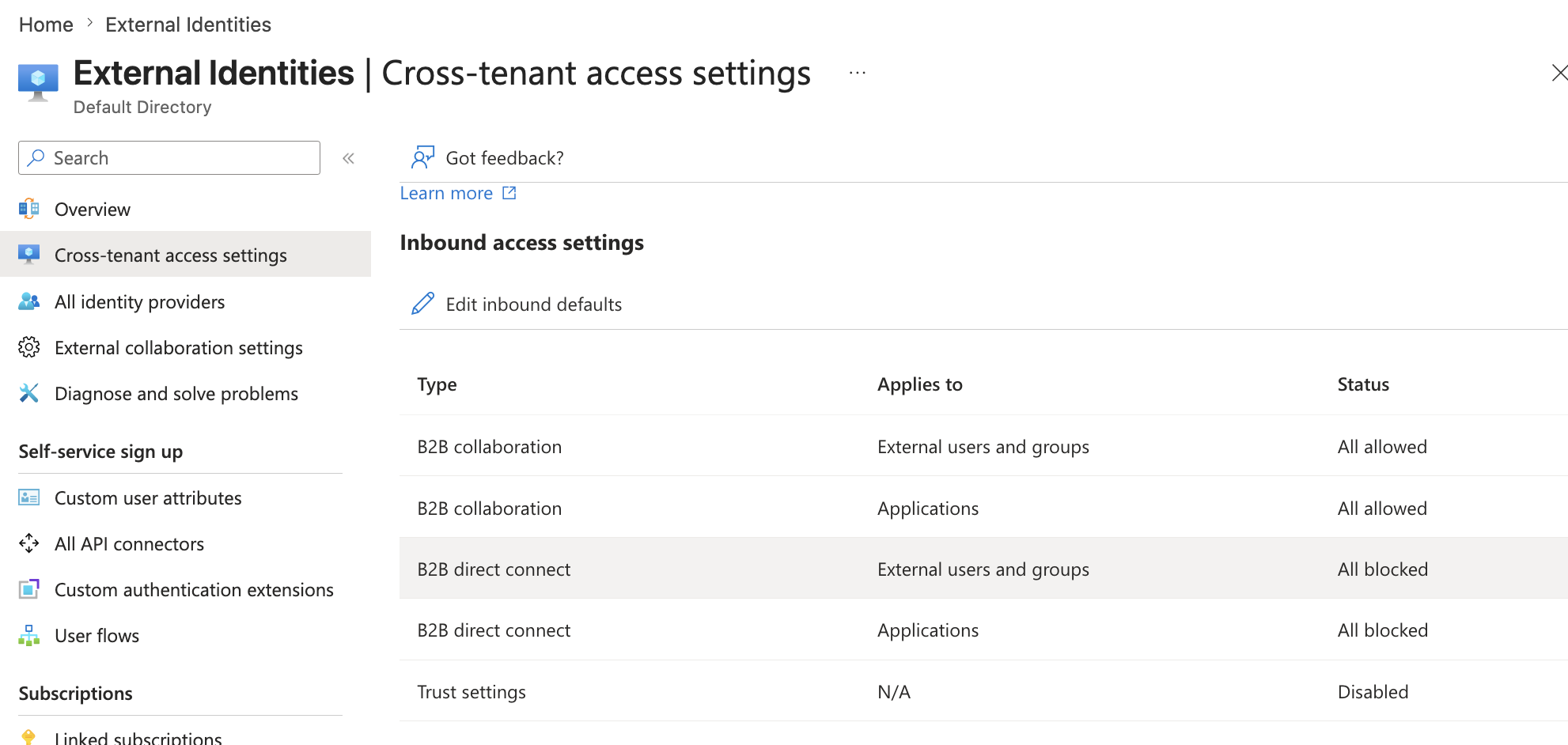
Task: Open the more options ellipsis in header
Action: pyautogui.click(x=858, y=73)
